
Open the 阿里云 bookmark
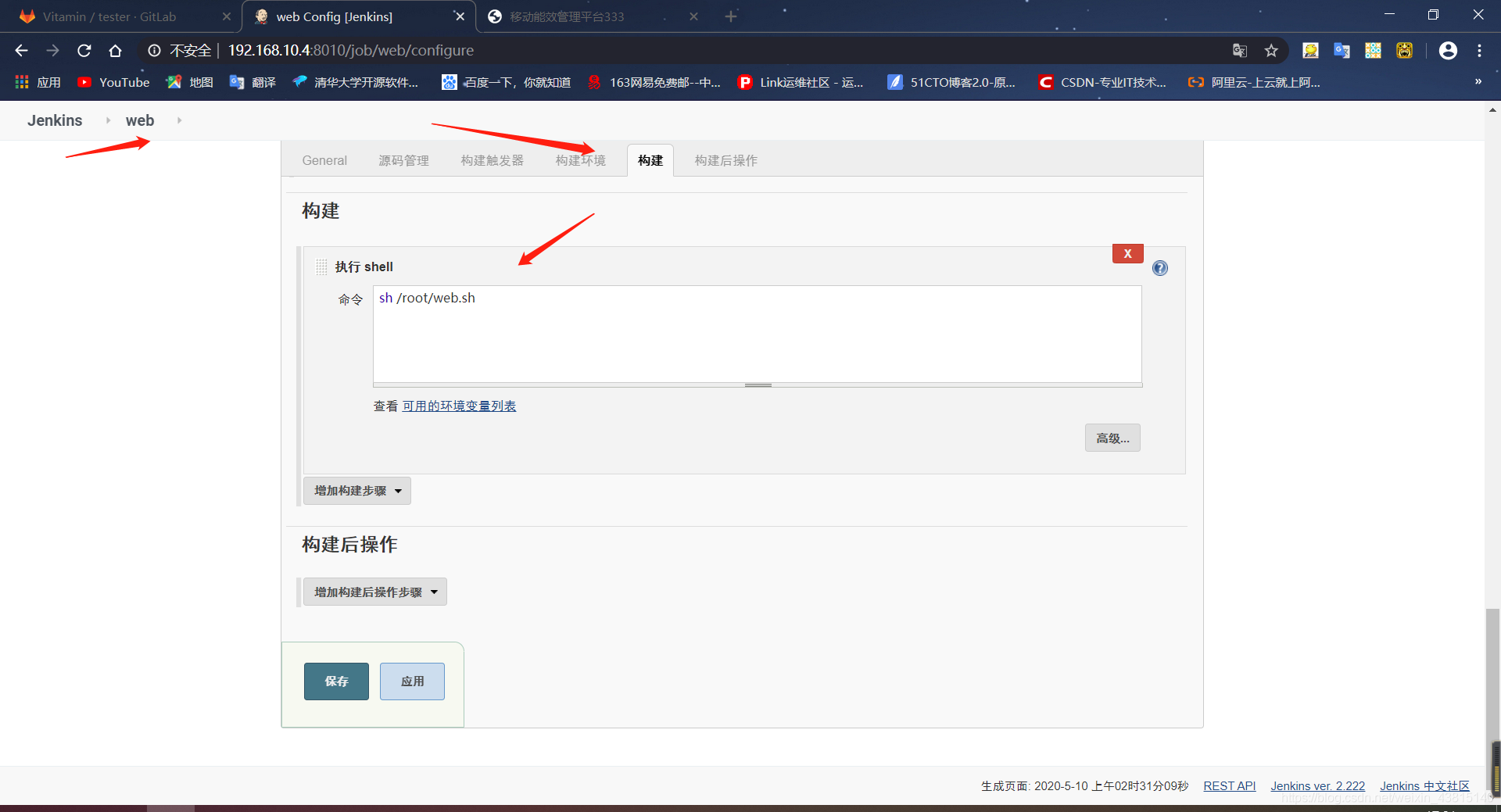[x=1253, y=82]
